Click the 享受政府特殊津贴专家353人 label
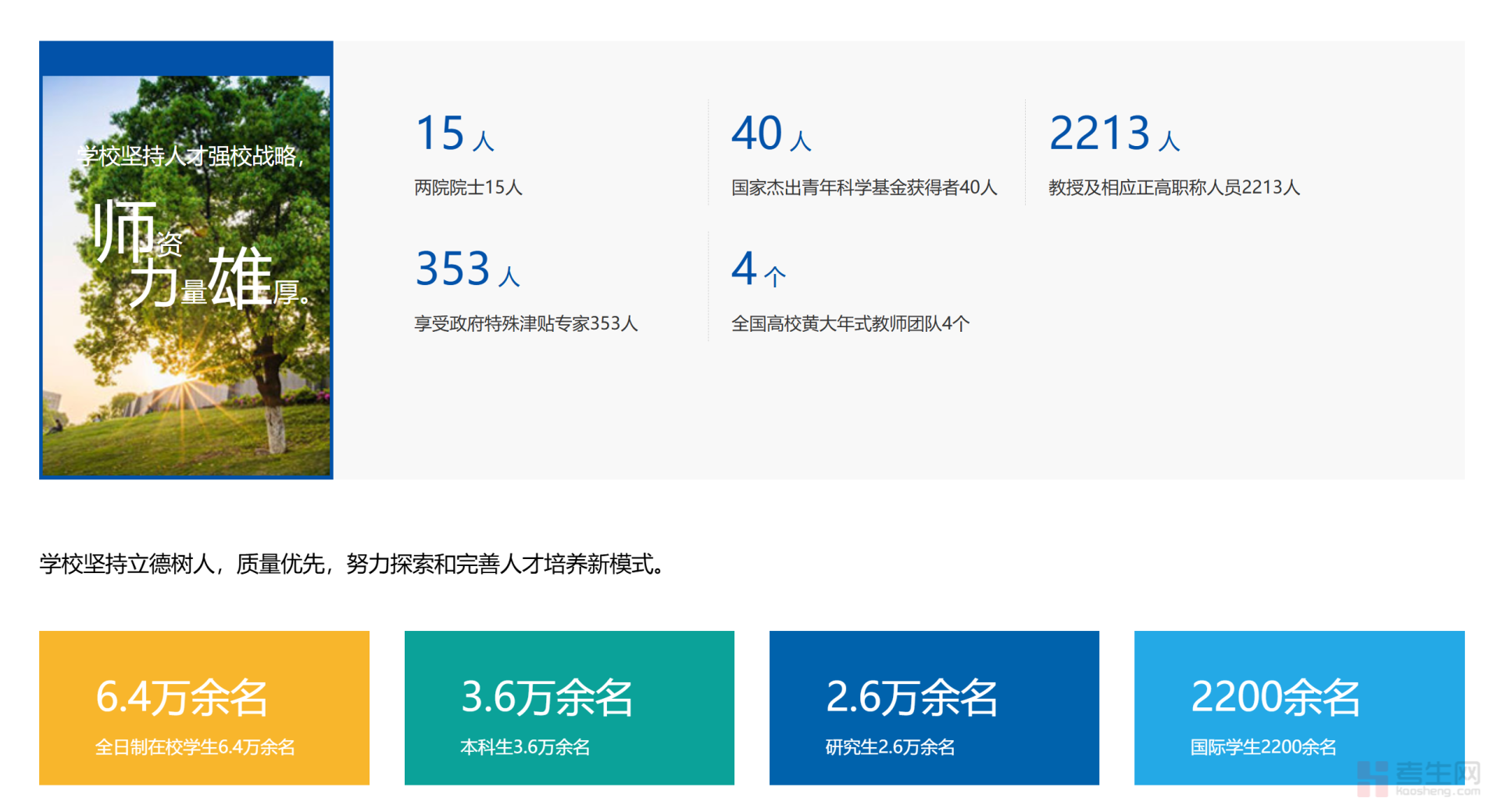Image resolution: width=1500 pixels, height=812 pixels. (x=526, y=323)
